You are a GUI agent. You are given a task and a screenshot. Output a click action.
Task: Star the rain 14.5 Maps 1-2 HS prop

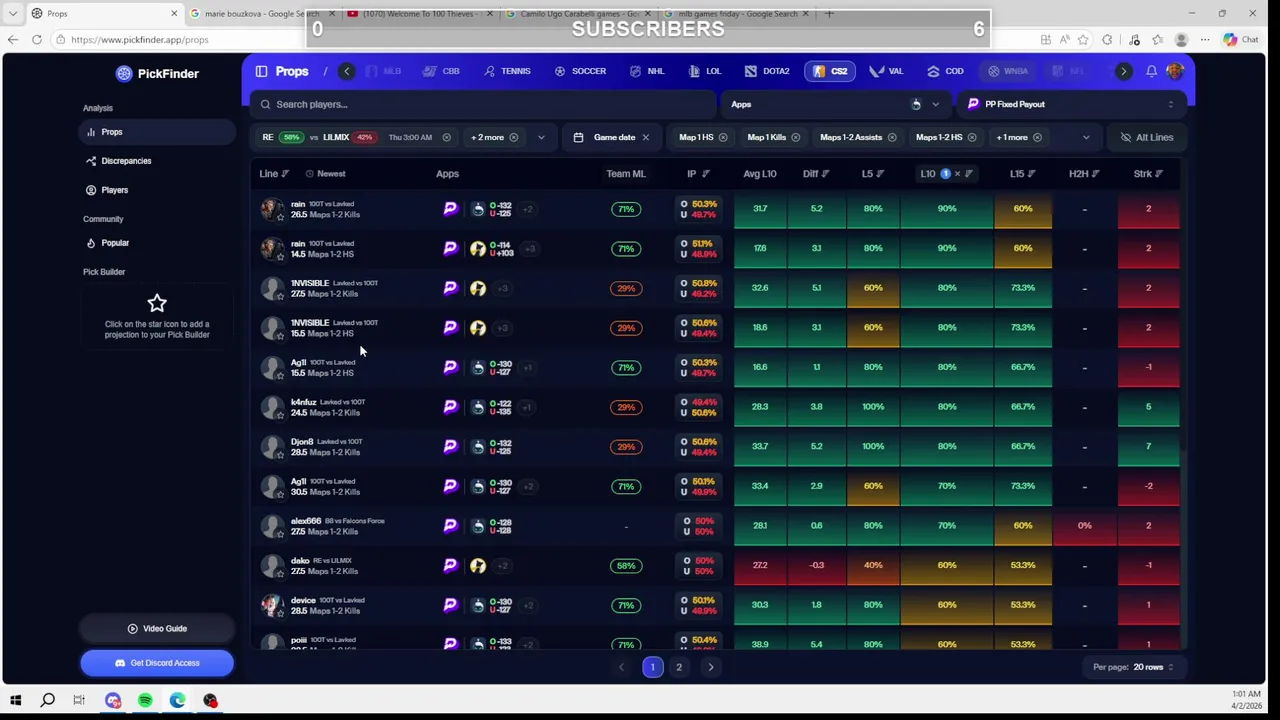[x=280, y=255]
